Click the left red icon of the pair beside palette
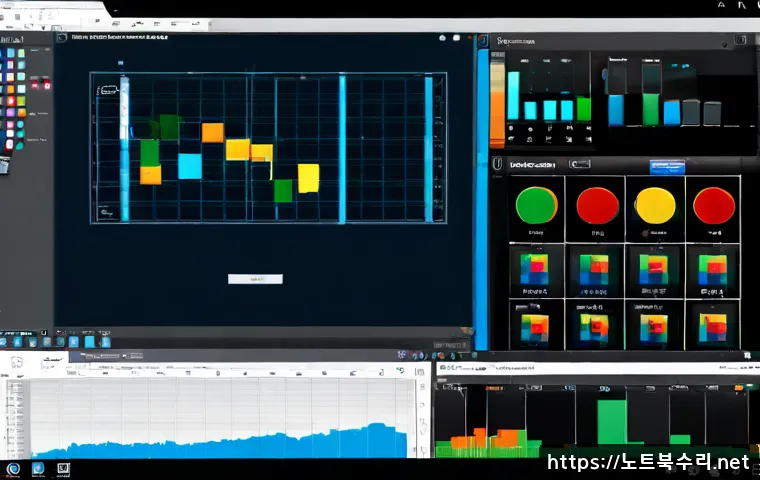 (x=35, y=85)
